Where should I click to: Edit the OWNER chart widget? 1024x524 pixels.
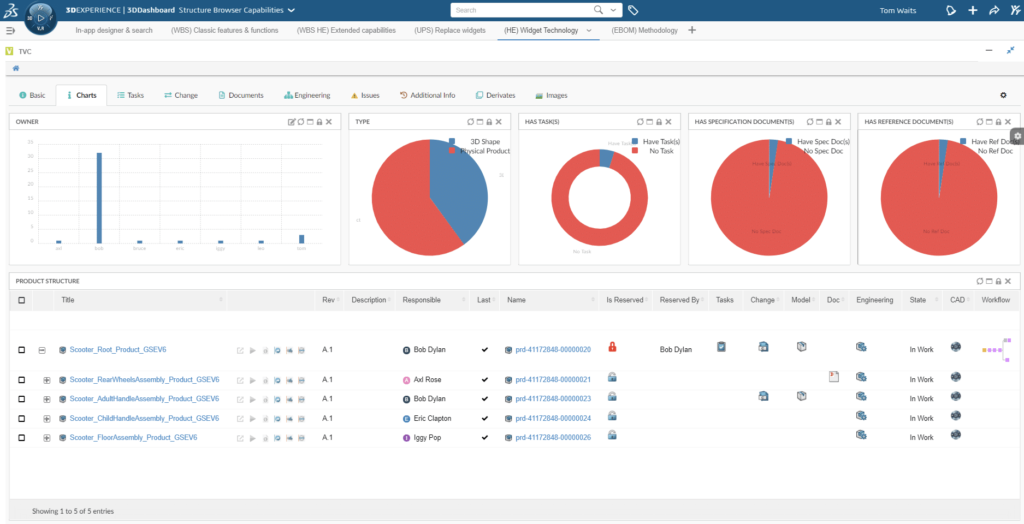pyautogui.click(x=291, y=122)
